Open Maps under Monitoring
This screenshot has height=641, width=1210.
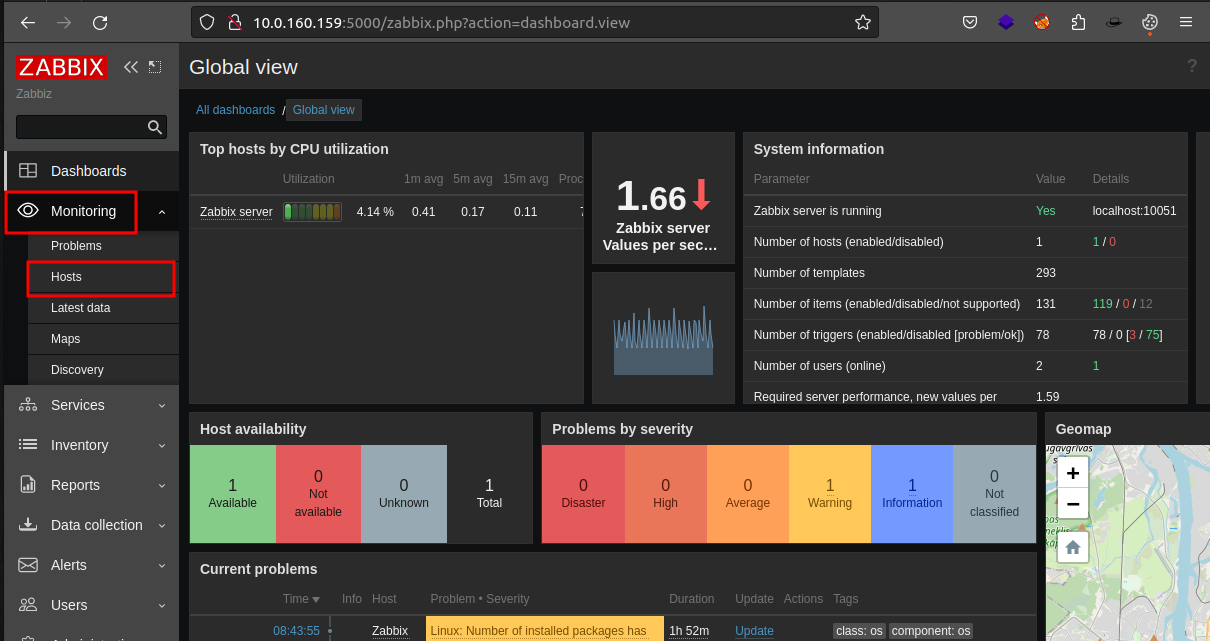(65, 339)
